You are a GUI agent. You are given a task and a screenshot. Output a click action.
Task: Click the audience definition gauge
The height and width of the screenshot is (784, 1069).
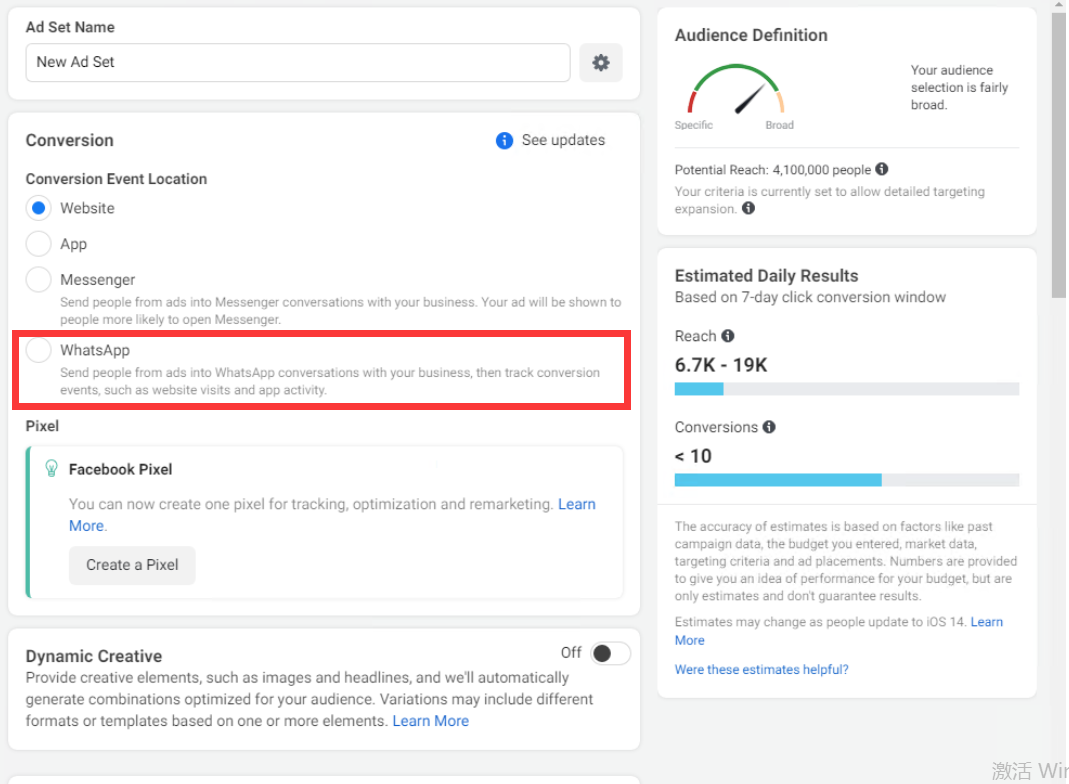pyautogui.click(x=736, y=93)
